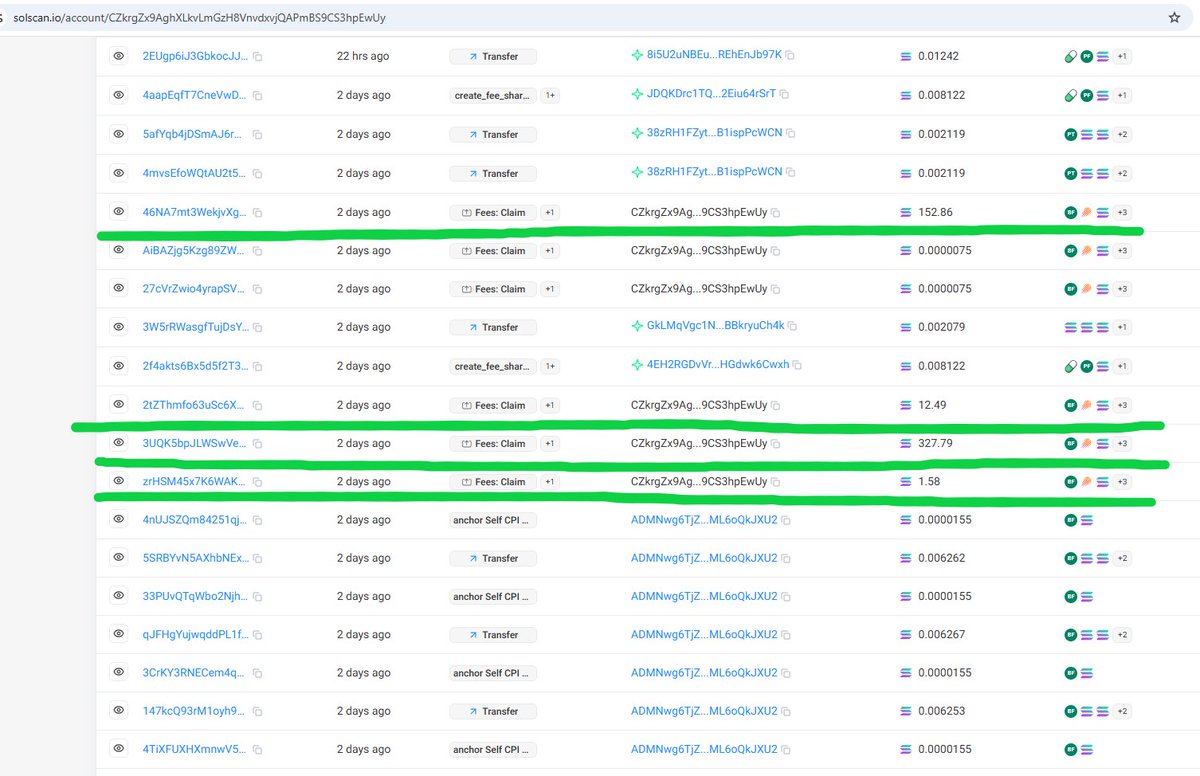Image resolution: width=1200 pixels, height=776 pixels.
Task: Click the 152.86 amount value
Action: pos(935,212)
